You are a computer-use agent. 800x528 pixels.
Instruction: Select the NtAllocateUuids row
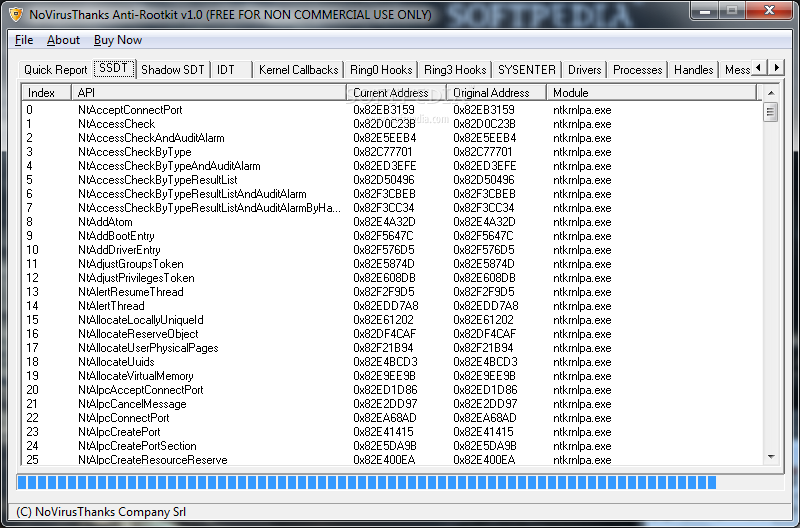click(x=392, y=362)
